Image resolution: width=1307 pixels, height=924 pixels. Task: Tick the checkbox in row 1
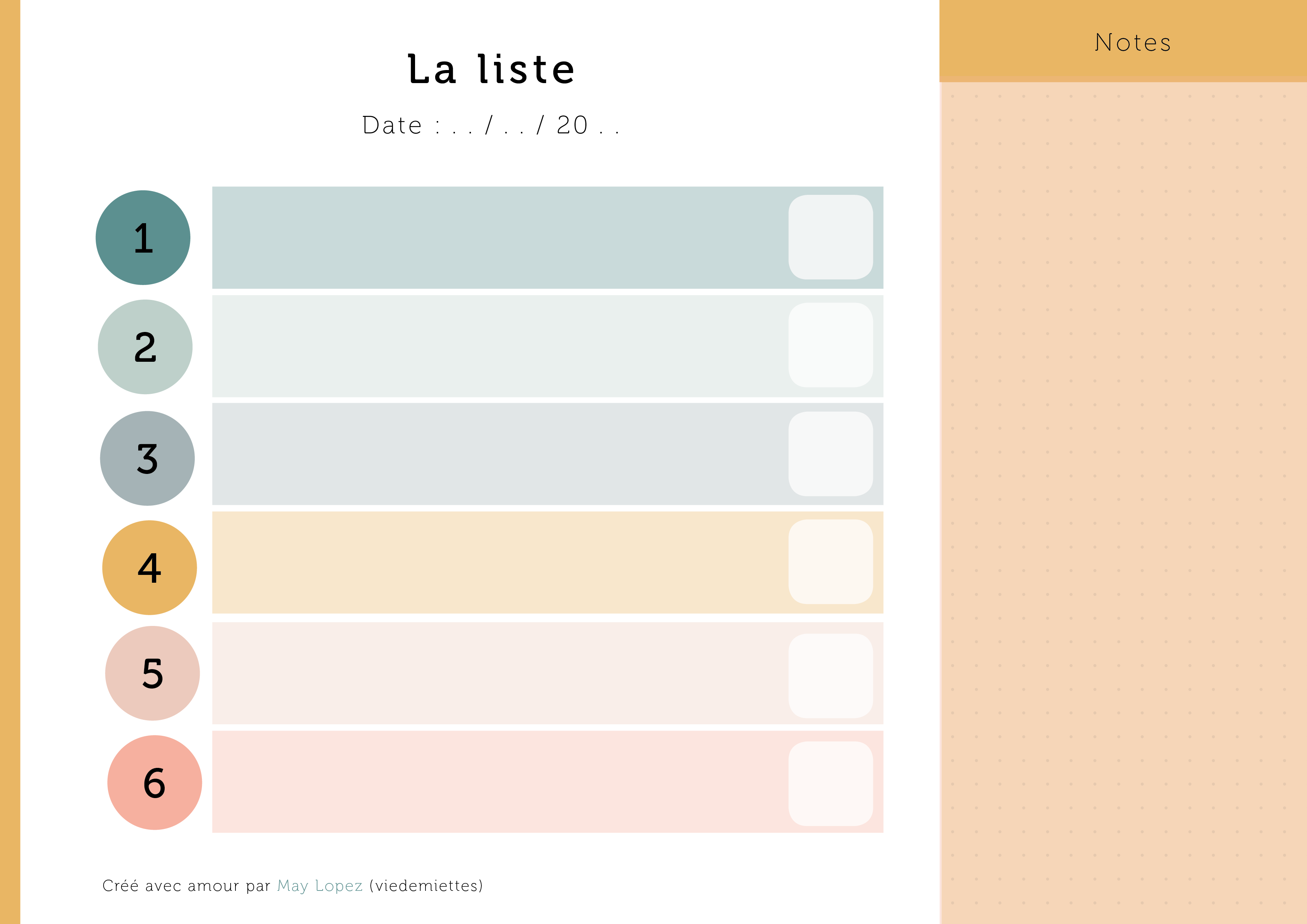[830, 237]
